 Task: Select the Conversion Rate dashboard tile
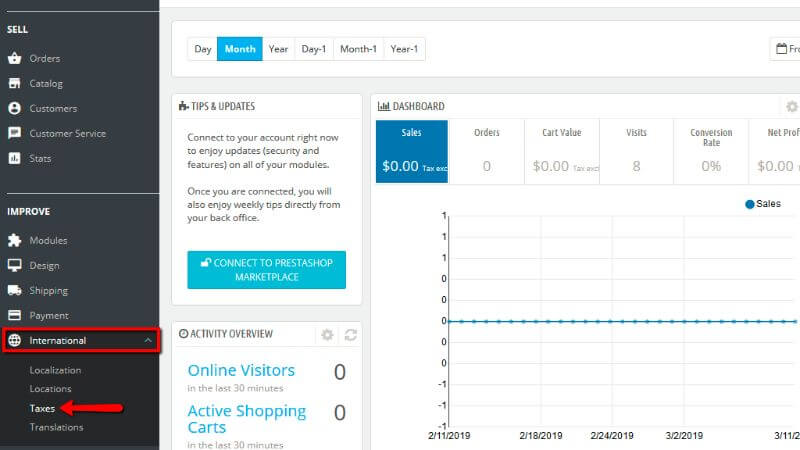(x=711, y=152)
